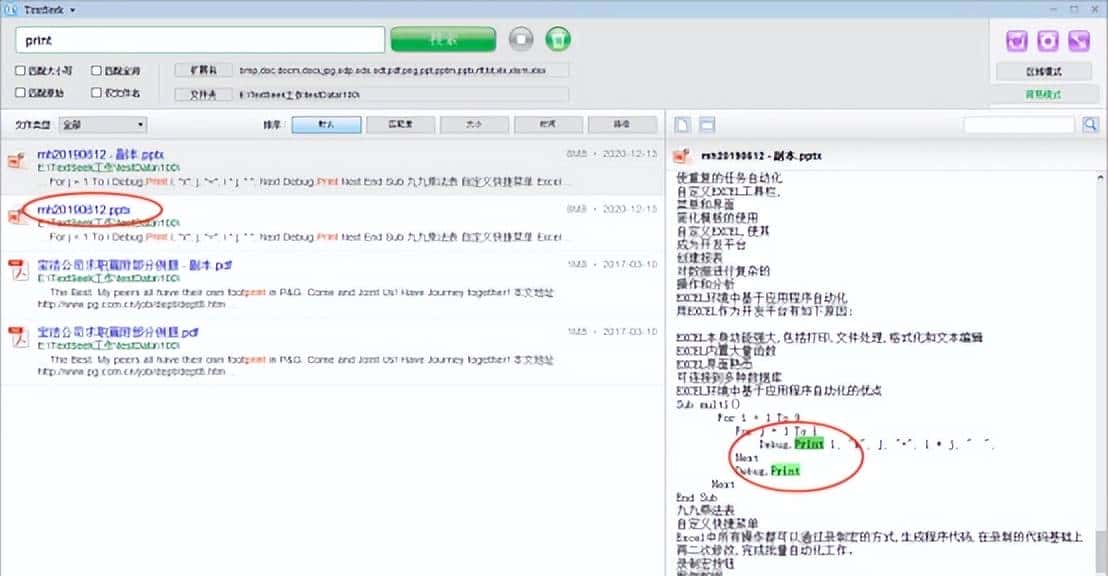The height and width of the screenshot is (576, 1108).
Task: Click the magnifier icon beside the preview search box
Action: 1090,124
